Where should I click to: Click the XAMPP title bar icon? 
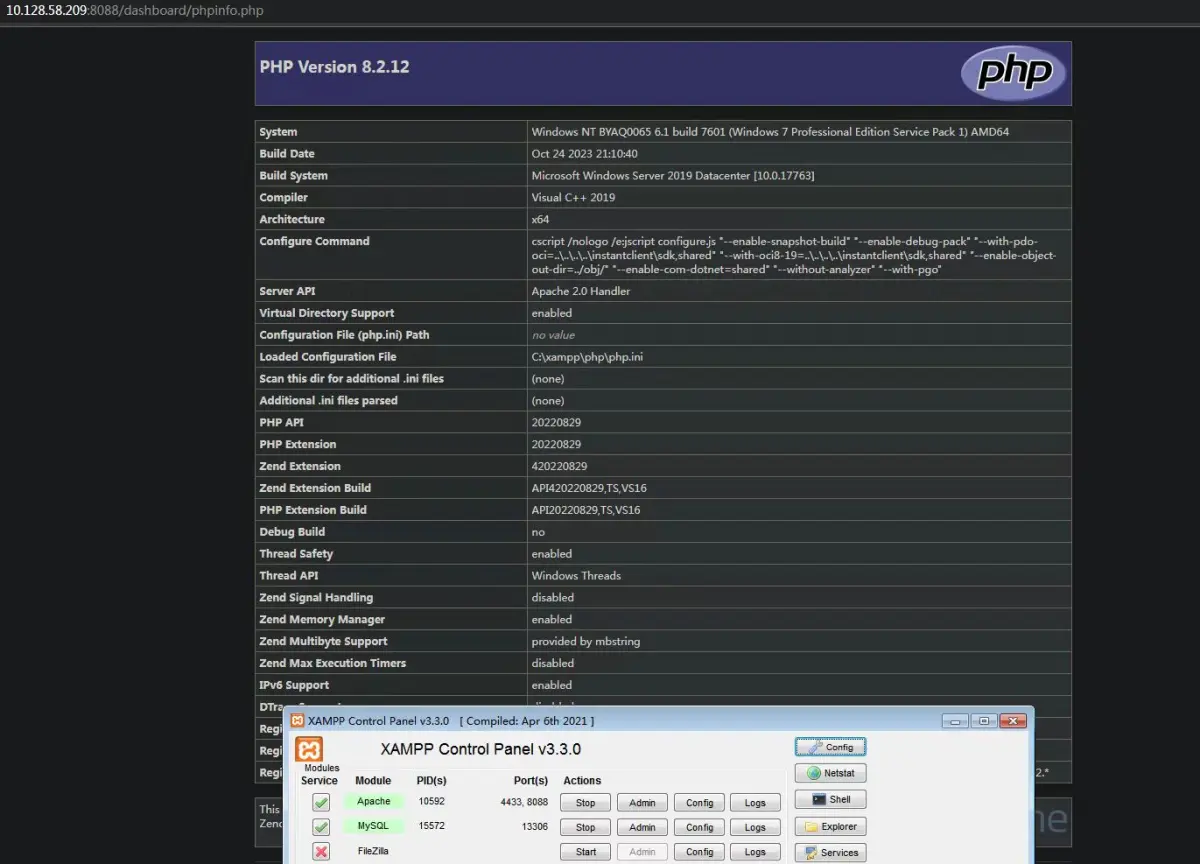(x=298, y=720)
